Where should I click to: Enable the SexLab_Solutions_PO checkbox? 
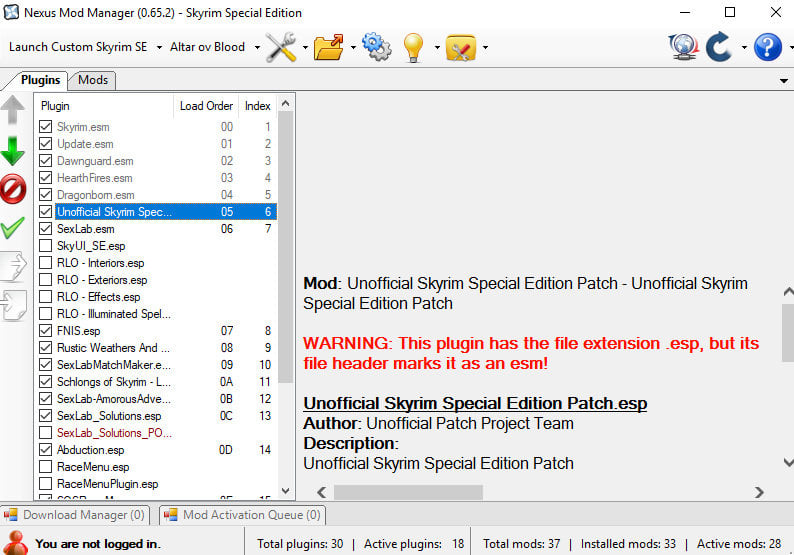pyautogui.click(x=46, y=432)
